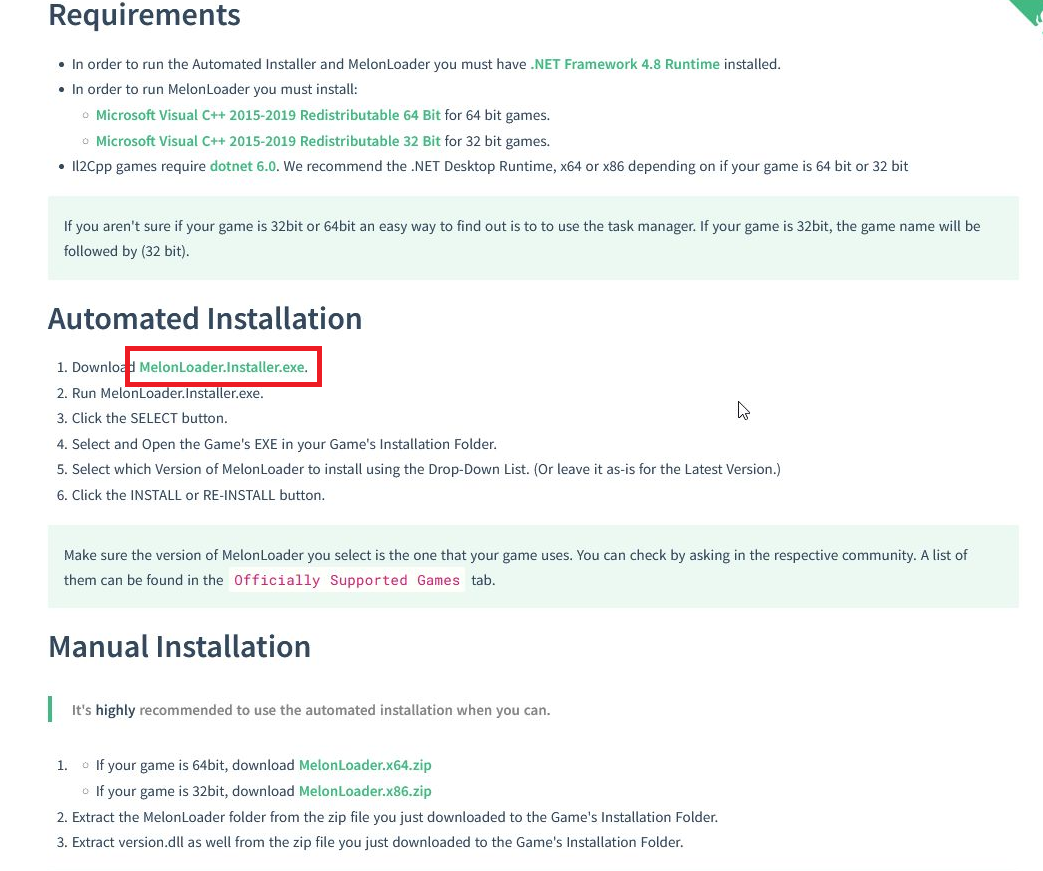This screenshot has width=1043, height=871.
Task: Click Visual C++ Redistributable 32 Bit link
Action: [x=268, y=141]
